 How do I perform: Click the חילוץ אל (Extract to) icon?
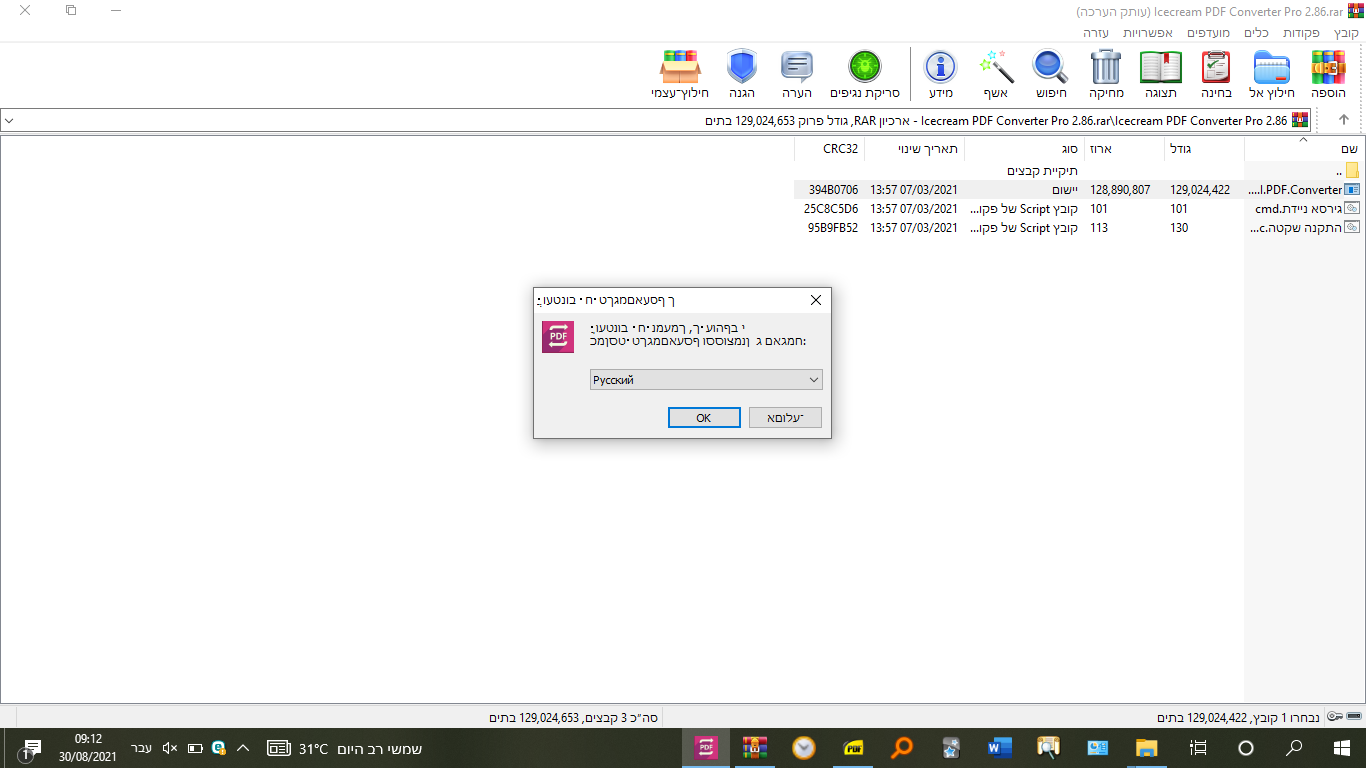coord(1272,74)
